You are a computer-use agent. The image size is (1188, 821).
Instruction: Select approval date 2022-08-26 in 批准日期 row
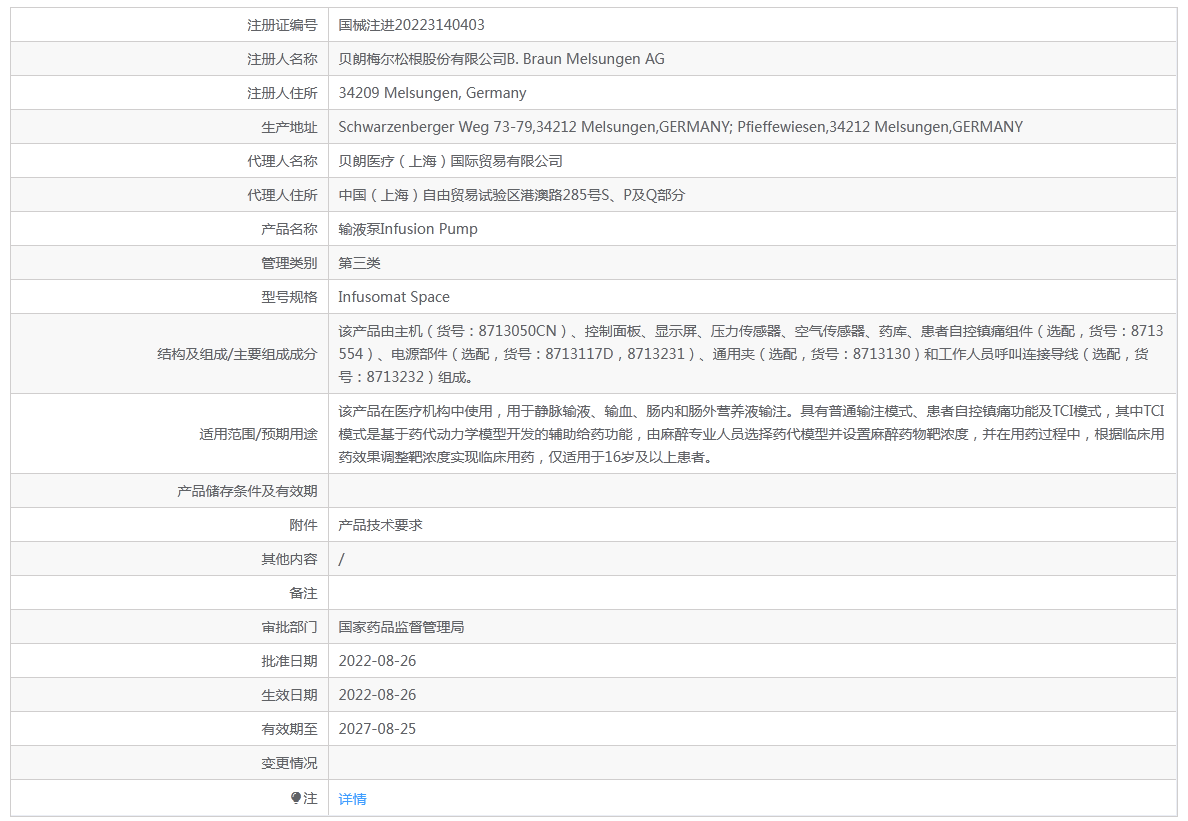(x=377, y=661)
